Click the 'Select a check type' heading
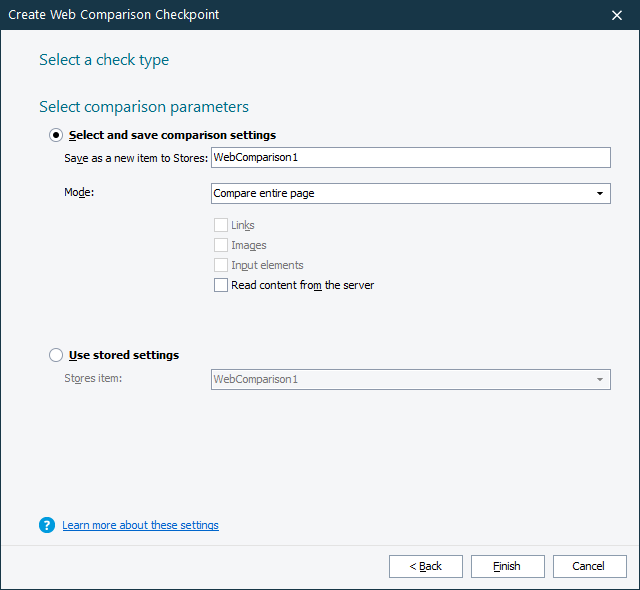640x590 pixels. click(104, 60)
